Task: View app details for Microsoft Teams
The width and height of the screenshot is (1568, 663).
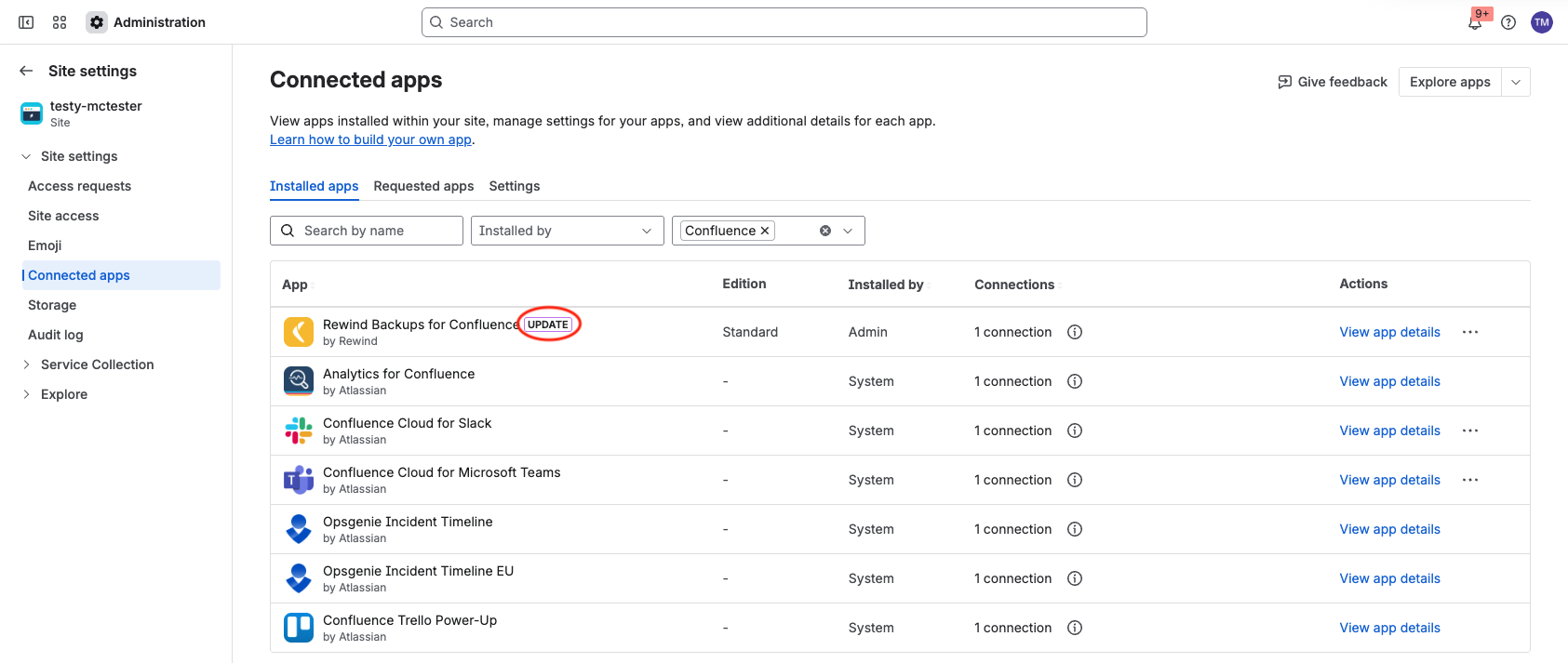Action: (1389, 480)
